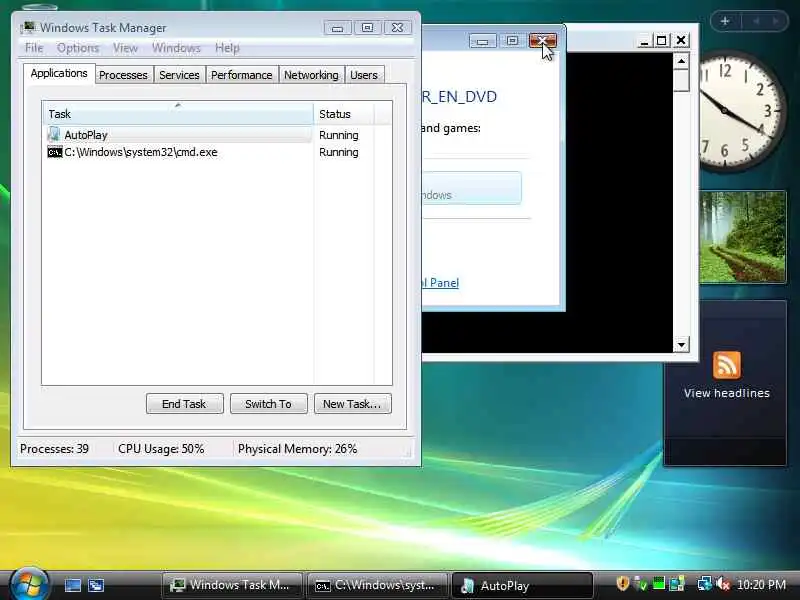Click the security shield tray icon
Screen dimensions: 800x600
coord(622,583)
